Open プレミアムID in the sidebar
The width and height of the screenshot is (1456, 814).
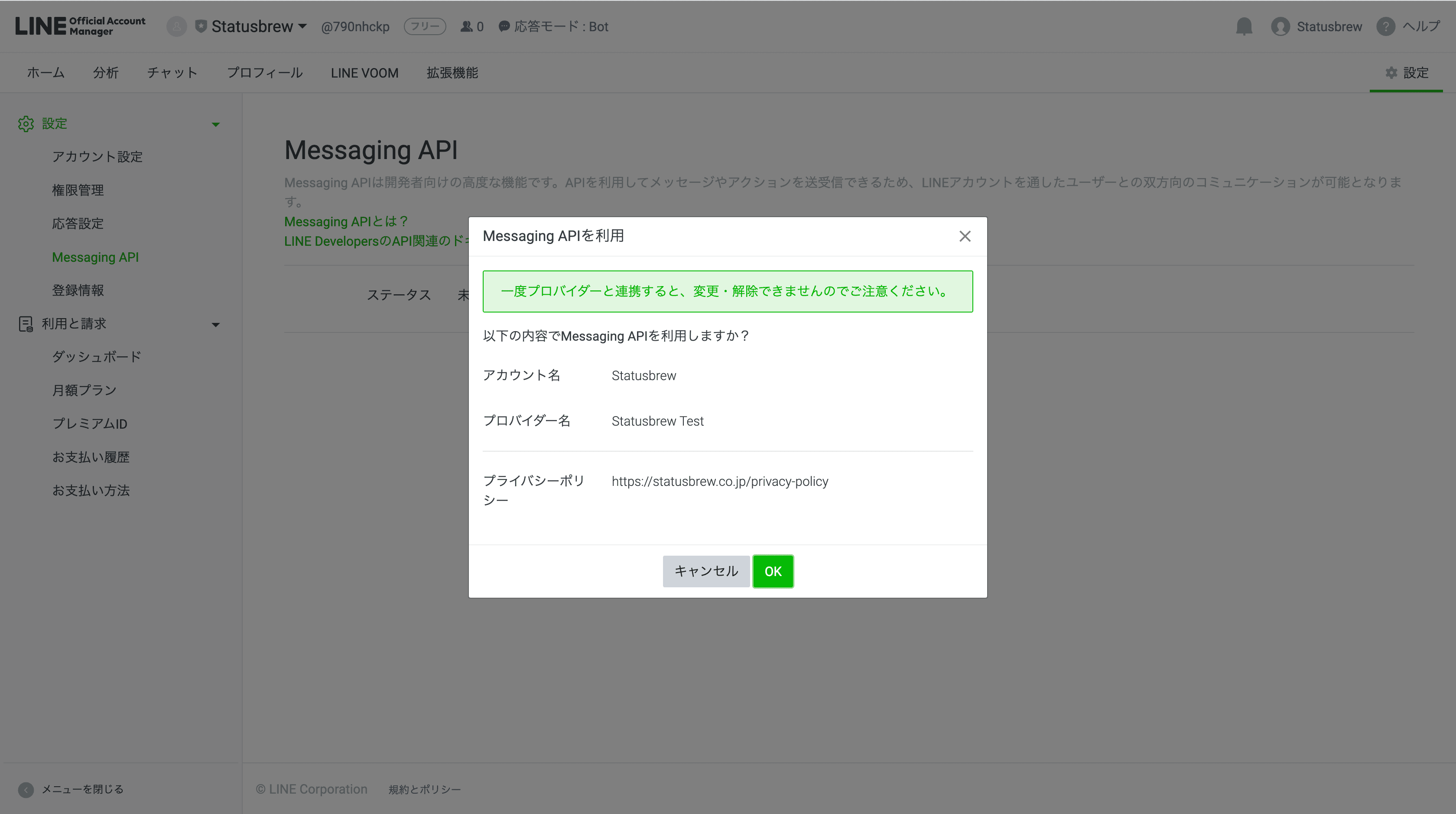point(89,423)
